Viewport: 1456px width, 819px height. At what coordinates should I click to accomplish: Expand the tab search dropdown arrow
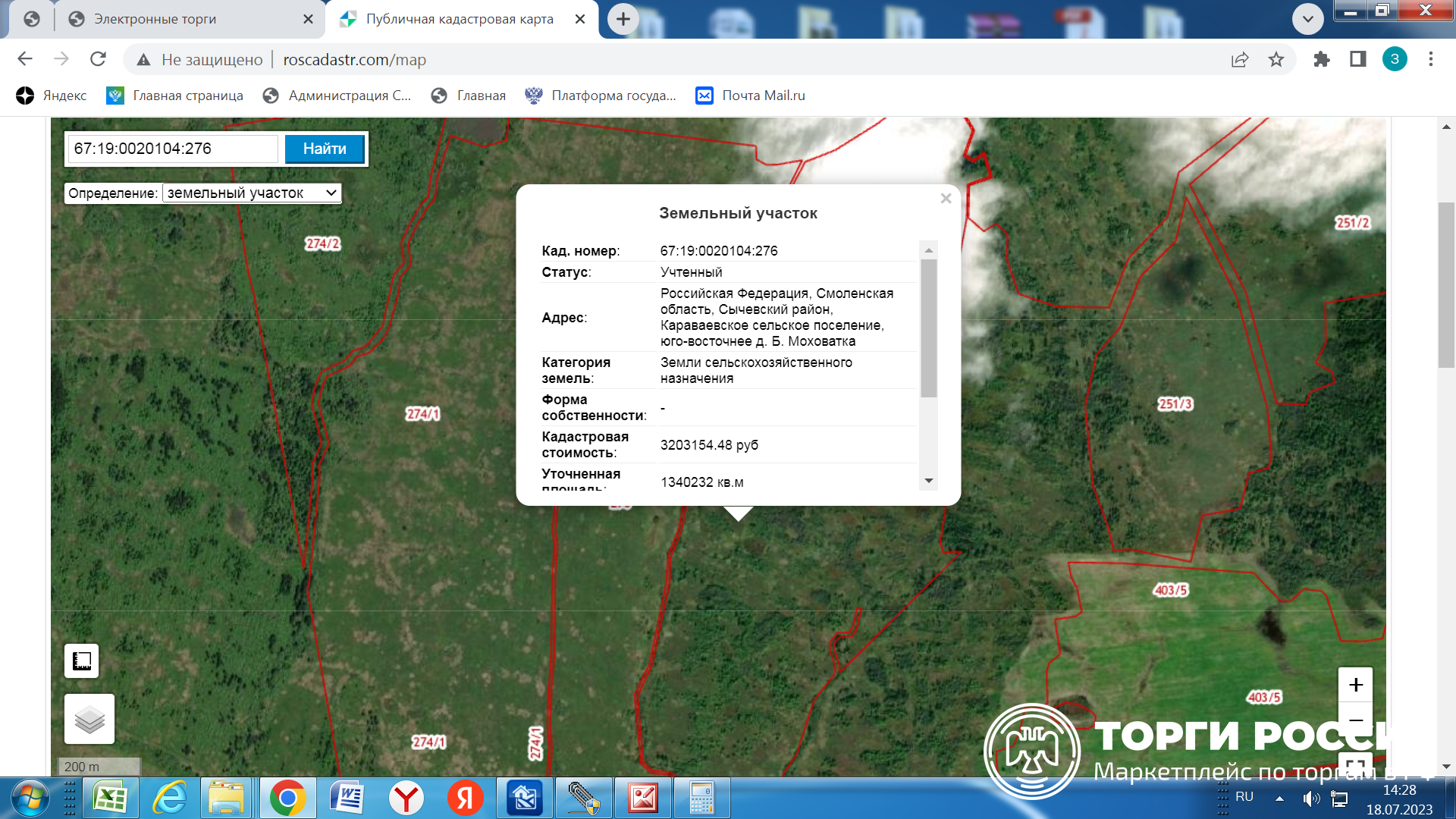click(1308, 19)
